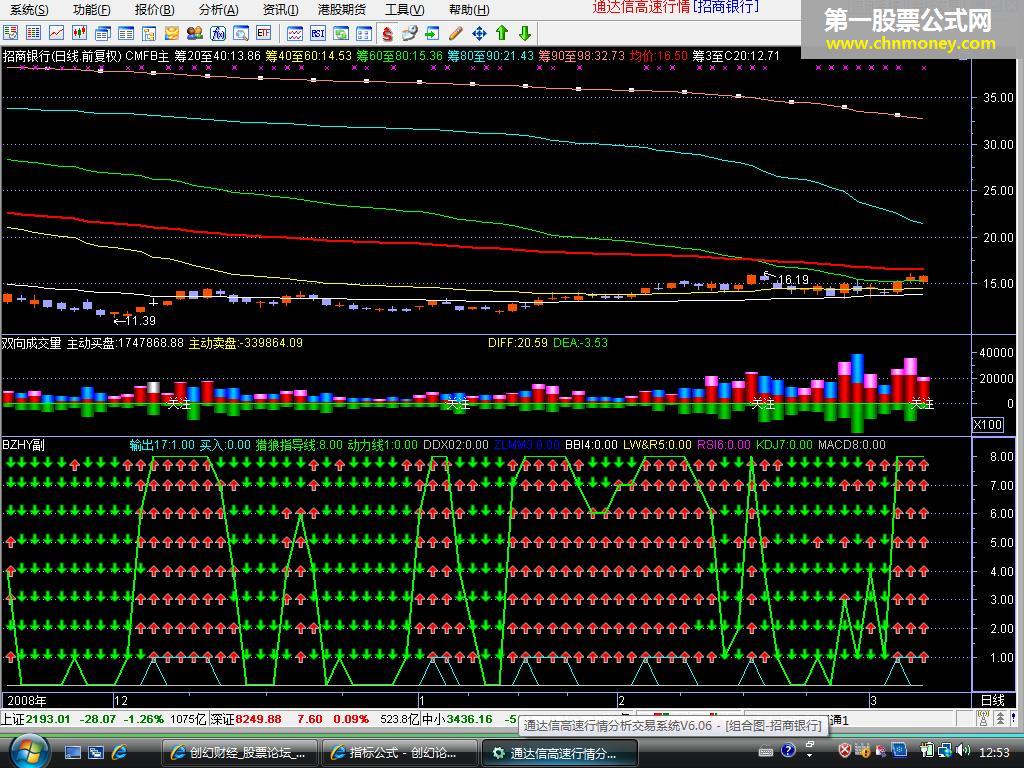Open the taskbar help question mark icon

788,750
